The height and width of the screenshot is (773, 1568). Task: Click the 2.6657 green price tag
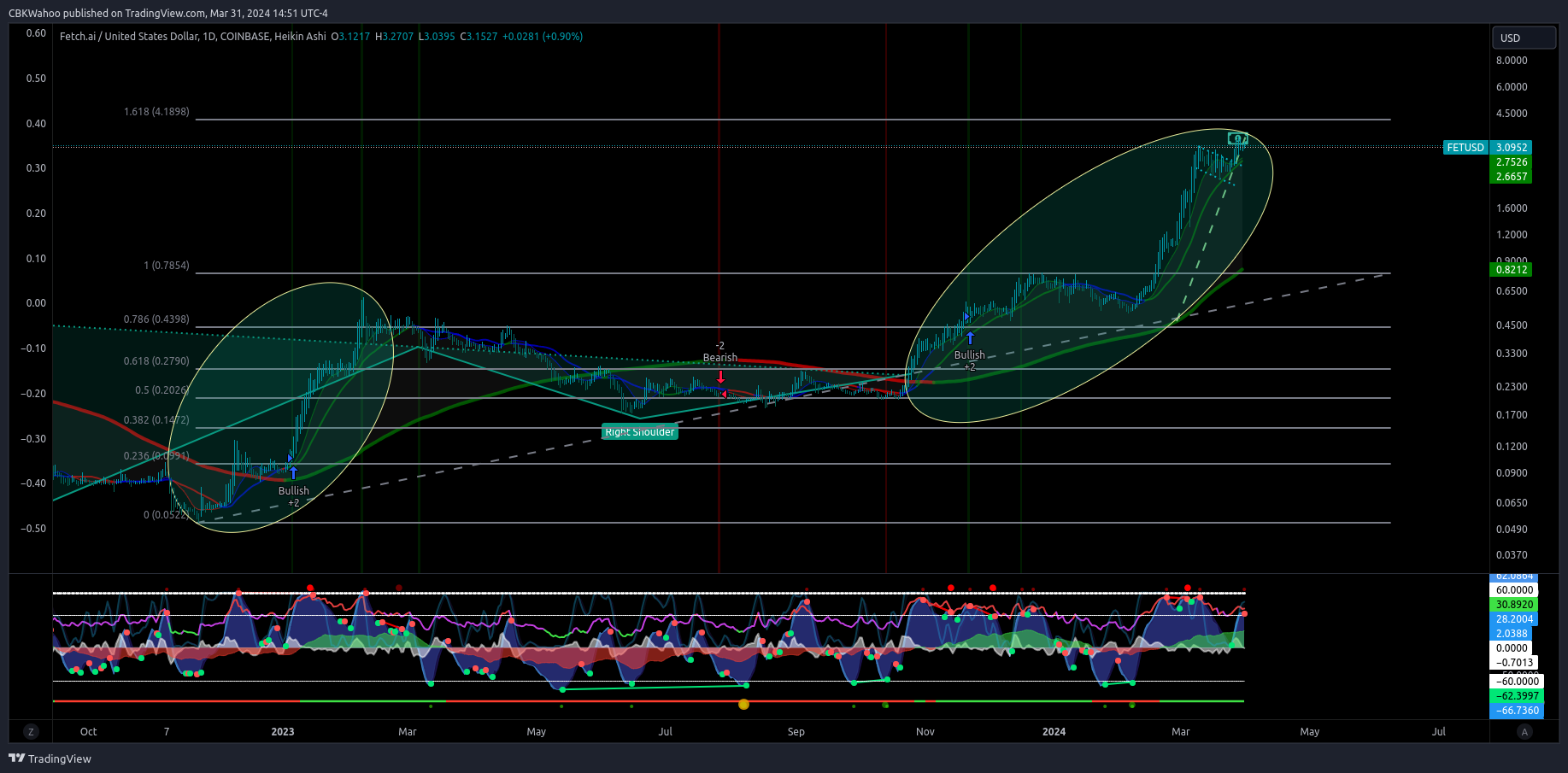pos(1512,177)
